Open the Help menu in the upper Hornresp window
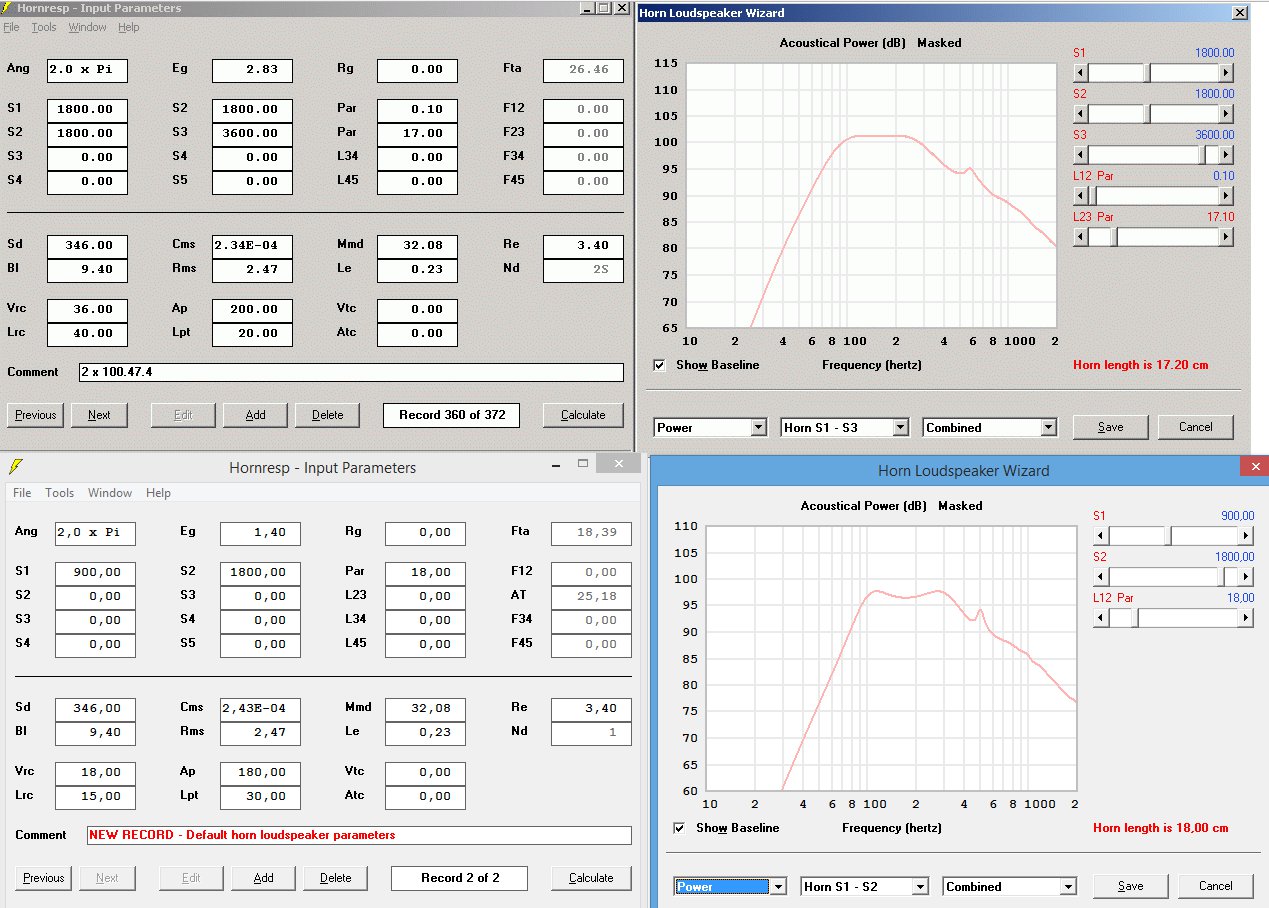The image size is (1269, 908). click(x=129, y=27)
